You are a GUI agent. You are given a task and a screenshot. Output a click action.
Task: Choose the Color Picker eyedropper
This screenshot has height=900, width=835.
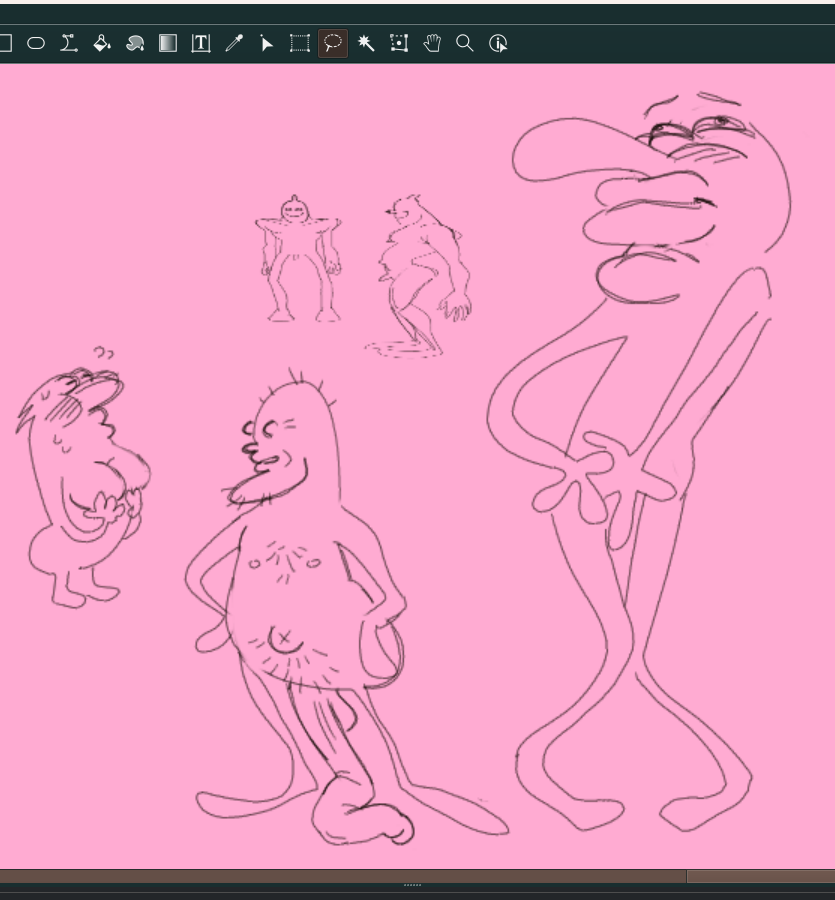tap(234, 43)
